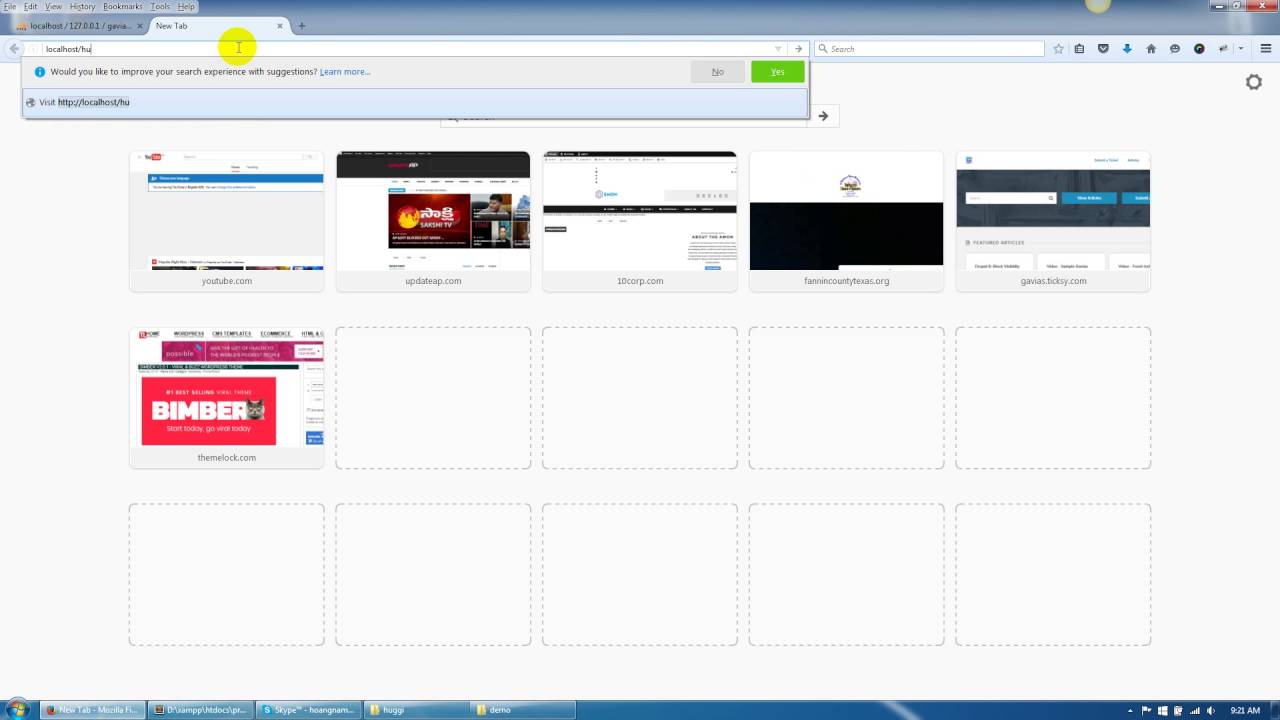
Task: Open the History menu
Action: pos(82,6)
